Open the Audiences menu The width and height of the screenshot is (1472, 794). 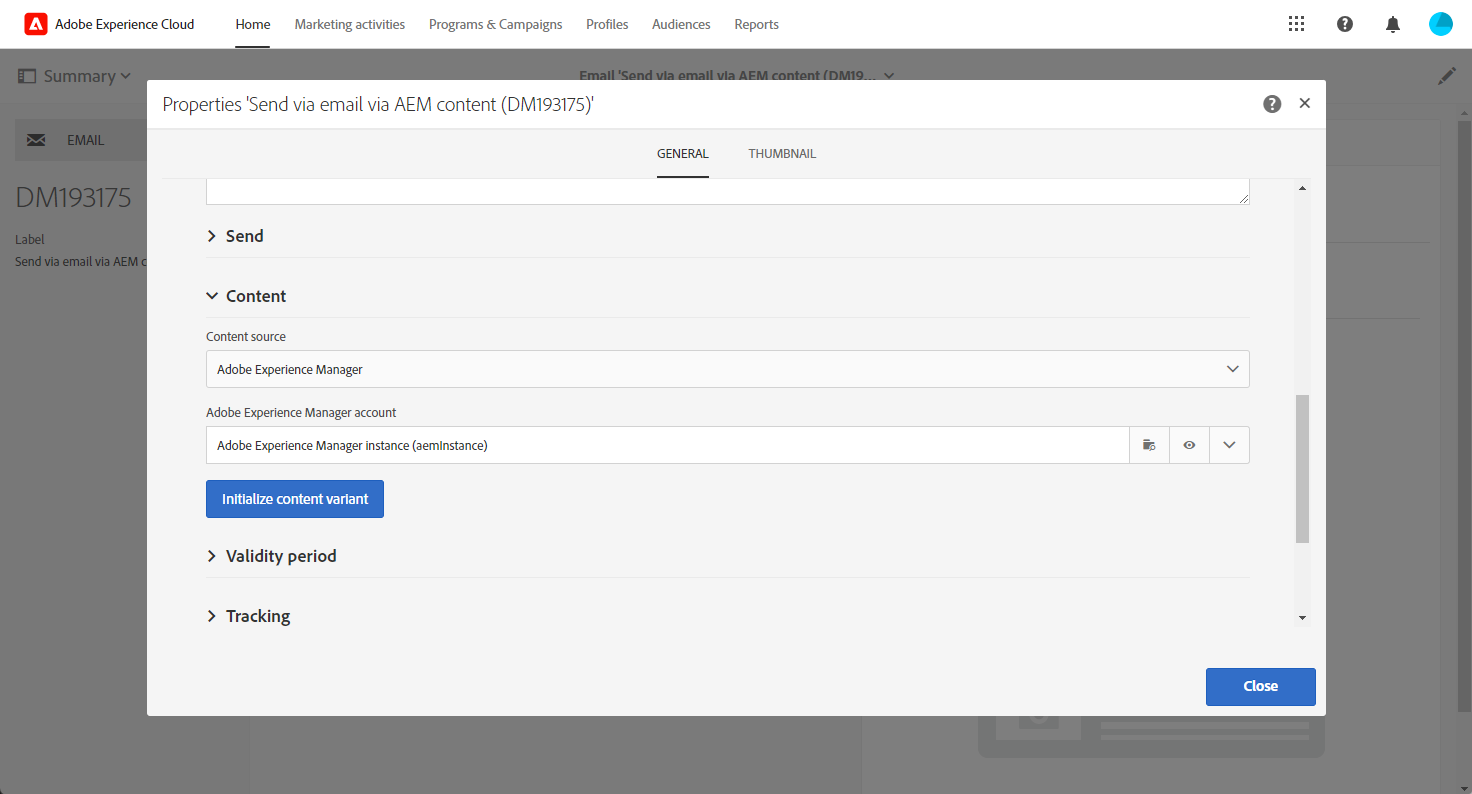click(x=681, y=24)
